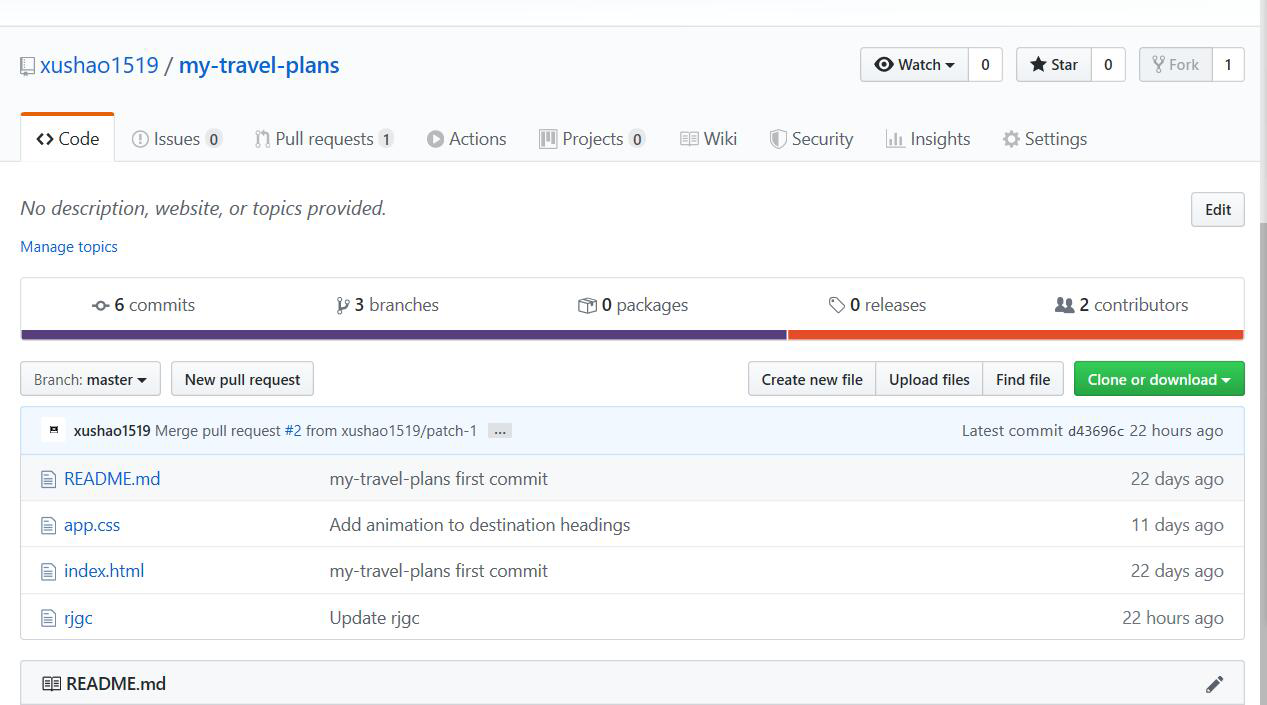Click the rjgc file icon
Image resolution: width=1267 pixels, height=705 pixels.
[48, 618]
